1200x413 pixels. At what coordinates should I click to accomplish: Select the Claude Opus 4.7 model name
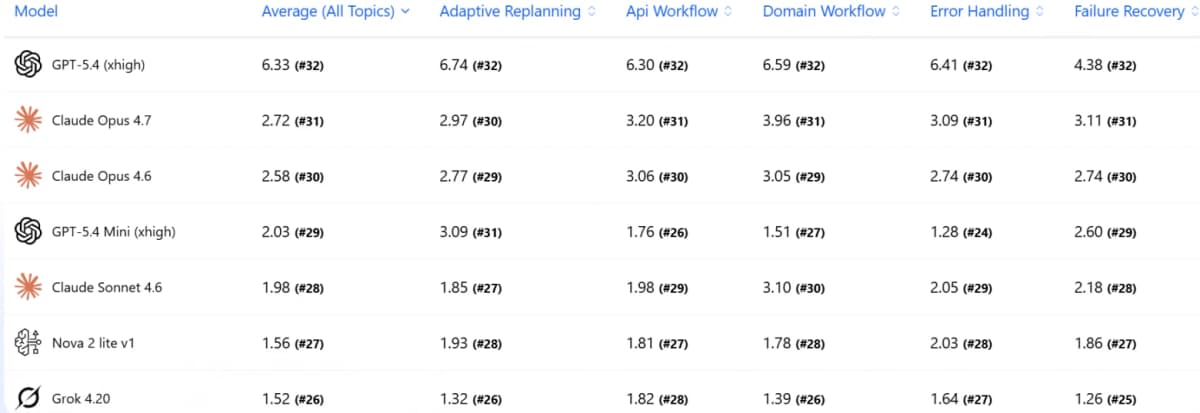point(101,121)
